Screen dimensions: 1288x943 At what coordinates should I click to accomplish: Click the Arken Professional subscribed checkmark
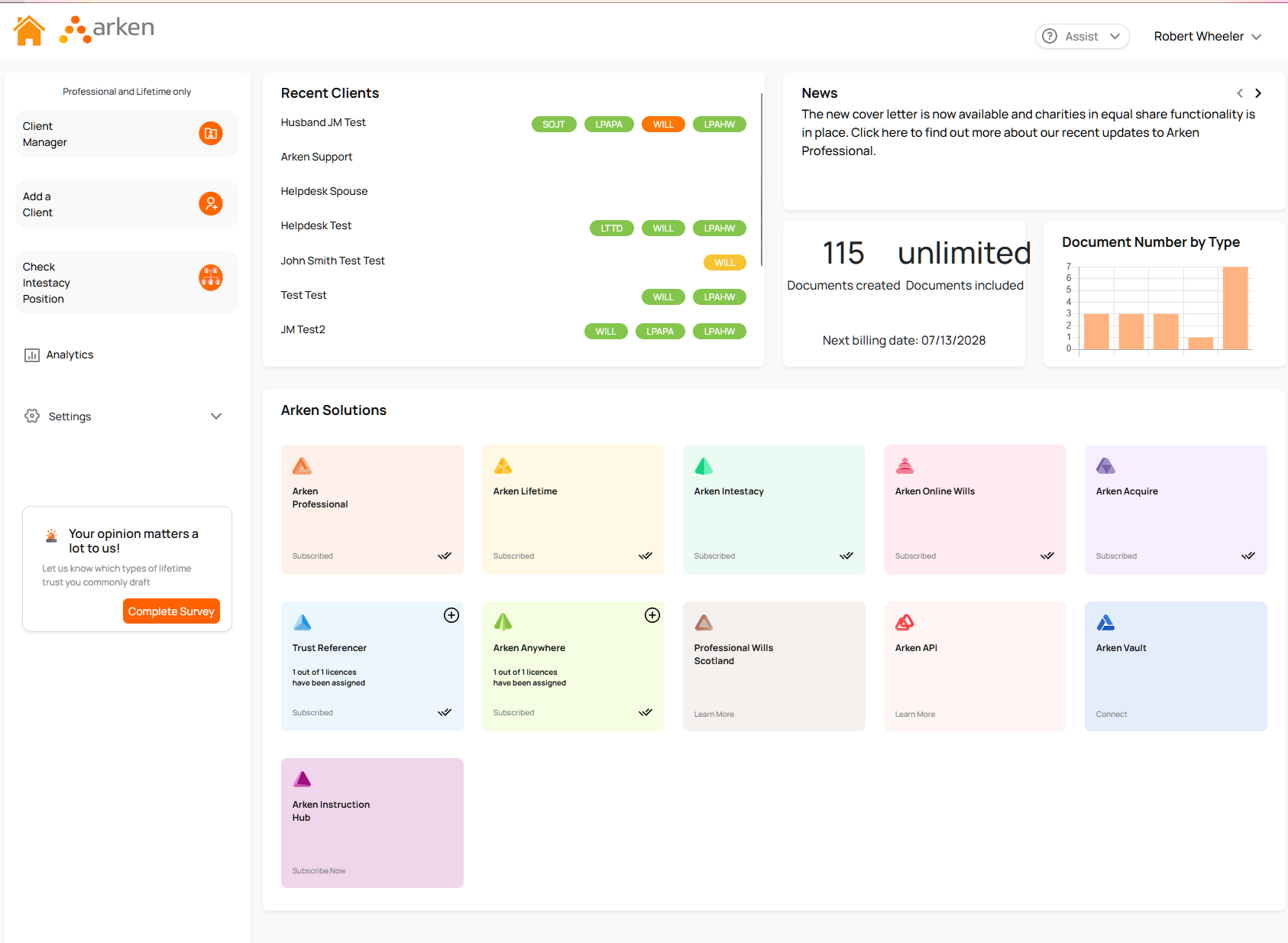(x=445, y=556)
